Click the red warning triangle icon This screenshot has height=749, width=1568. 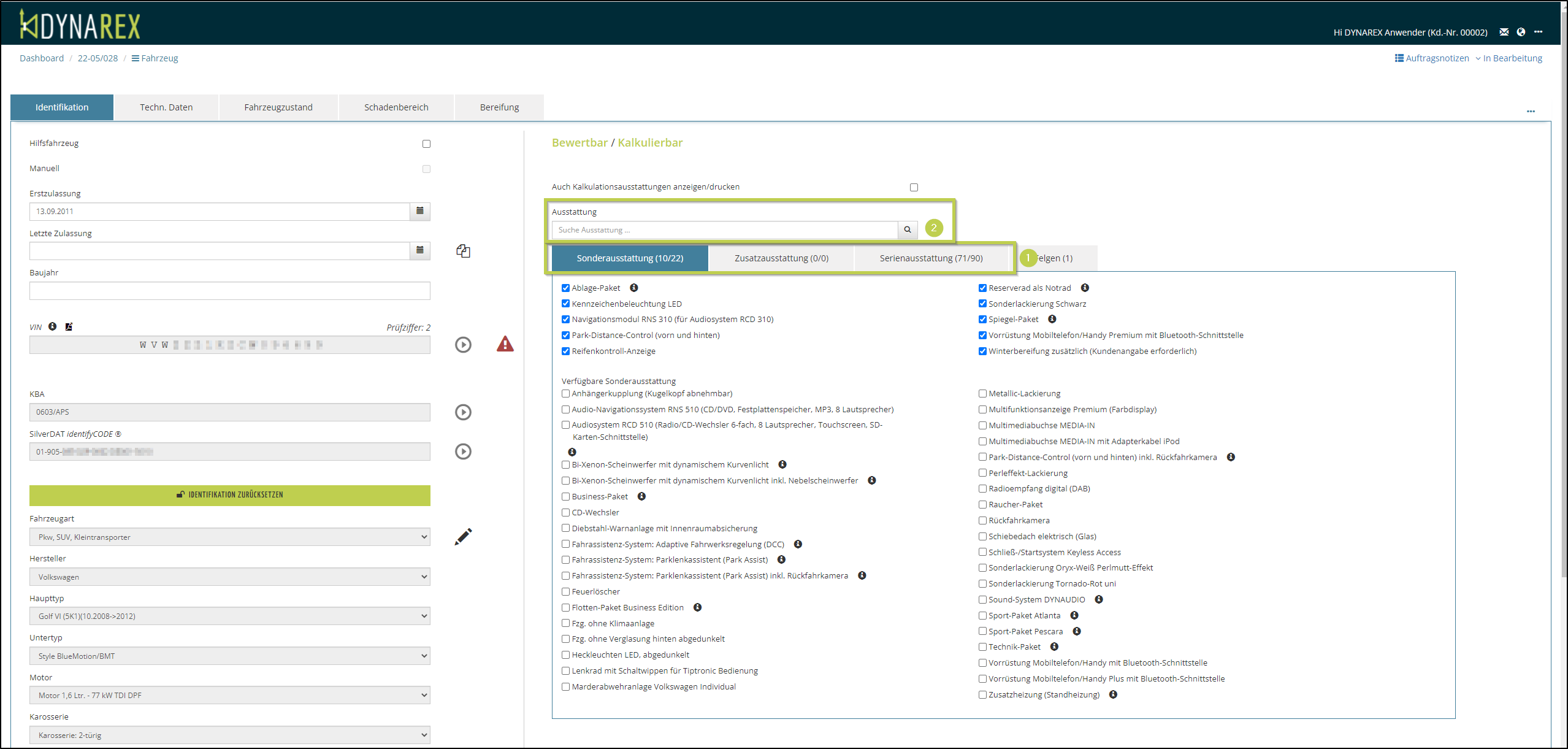click(x=505, y=344)
